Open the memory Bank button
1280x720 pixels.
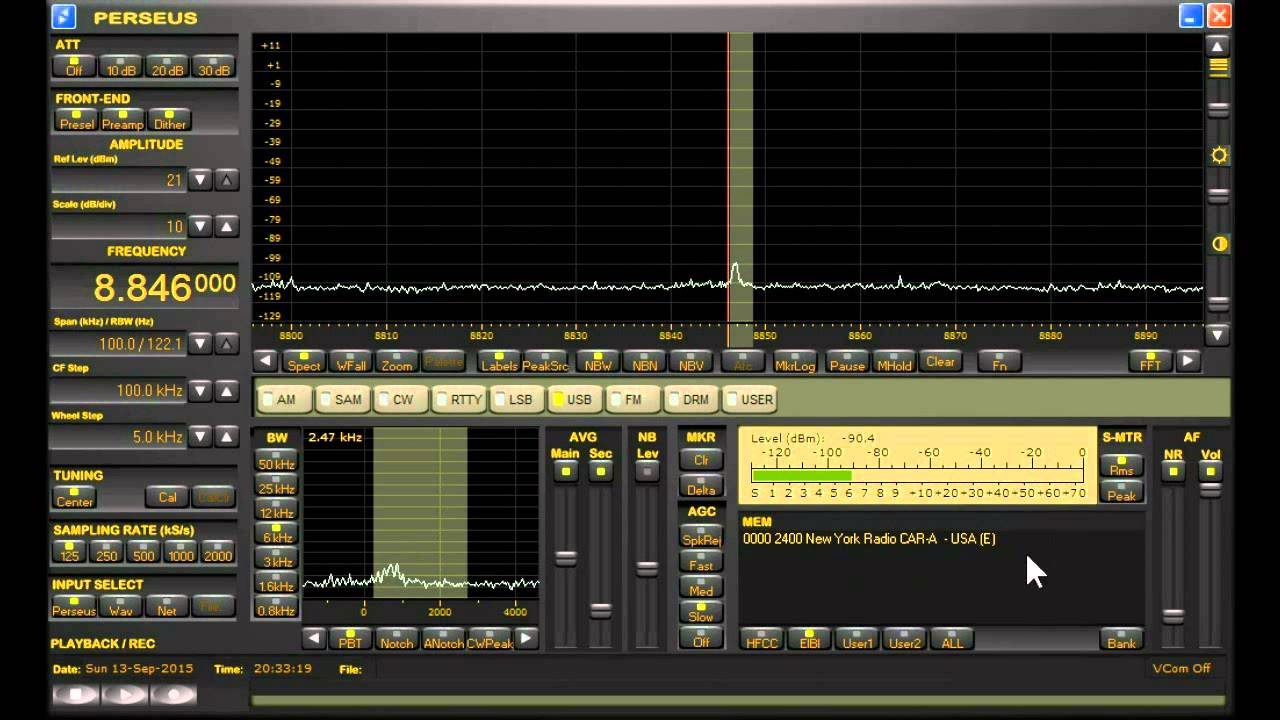(1121, 639)
